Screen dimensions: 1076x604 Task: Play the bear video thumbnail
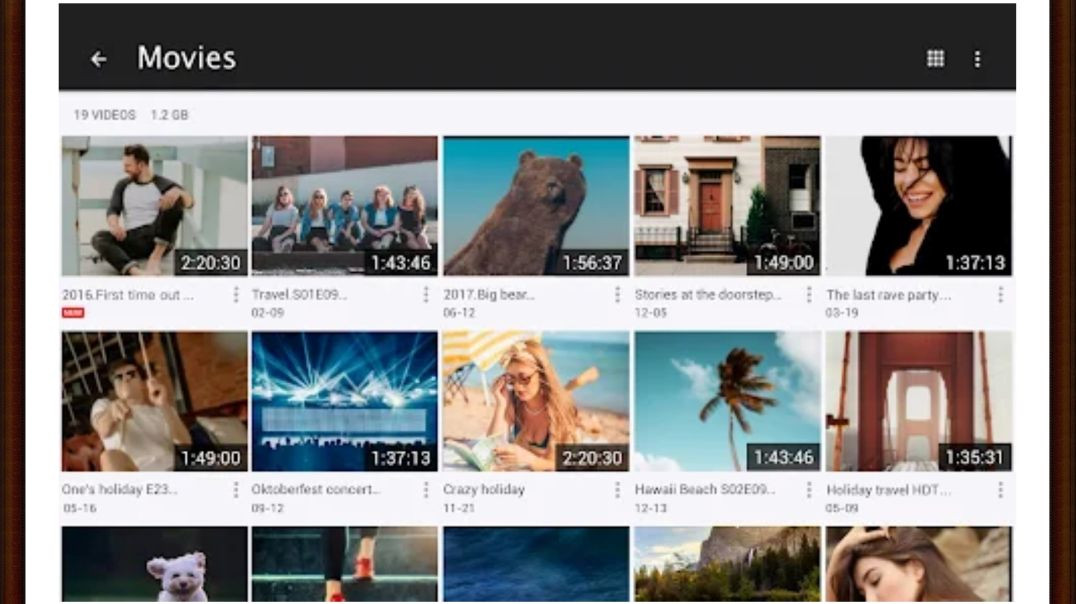[x=536, y=206]
